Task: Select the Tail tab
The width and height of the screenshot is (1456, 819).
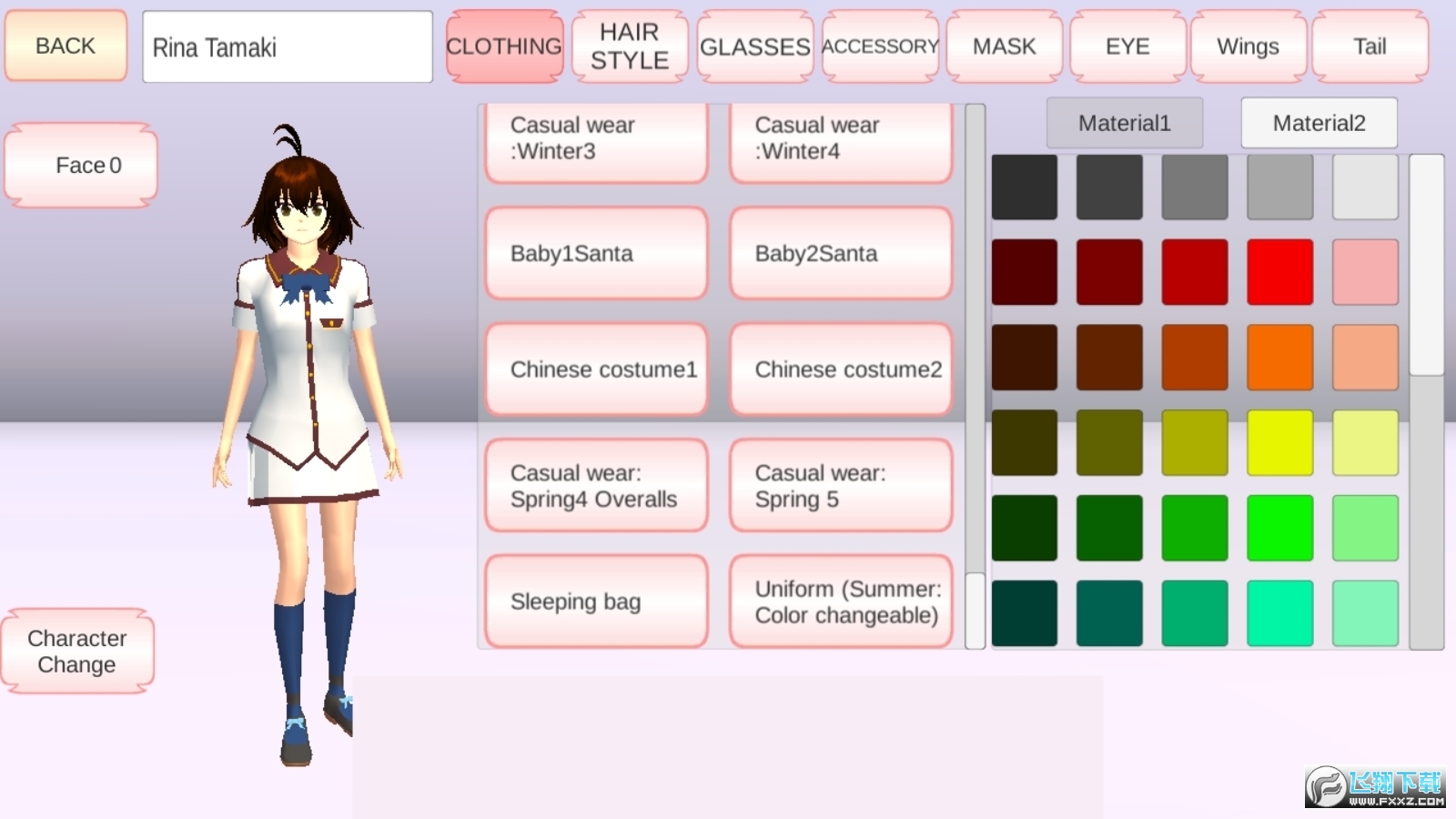Action: [1368, 45]
